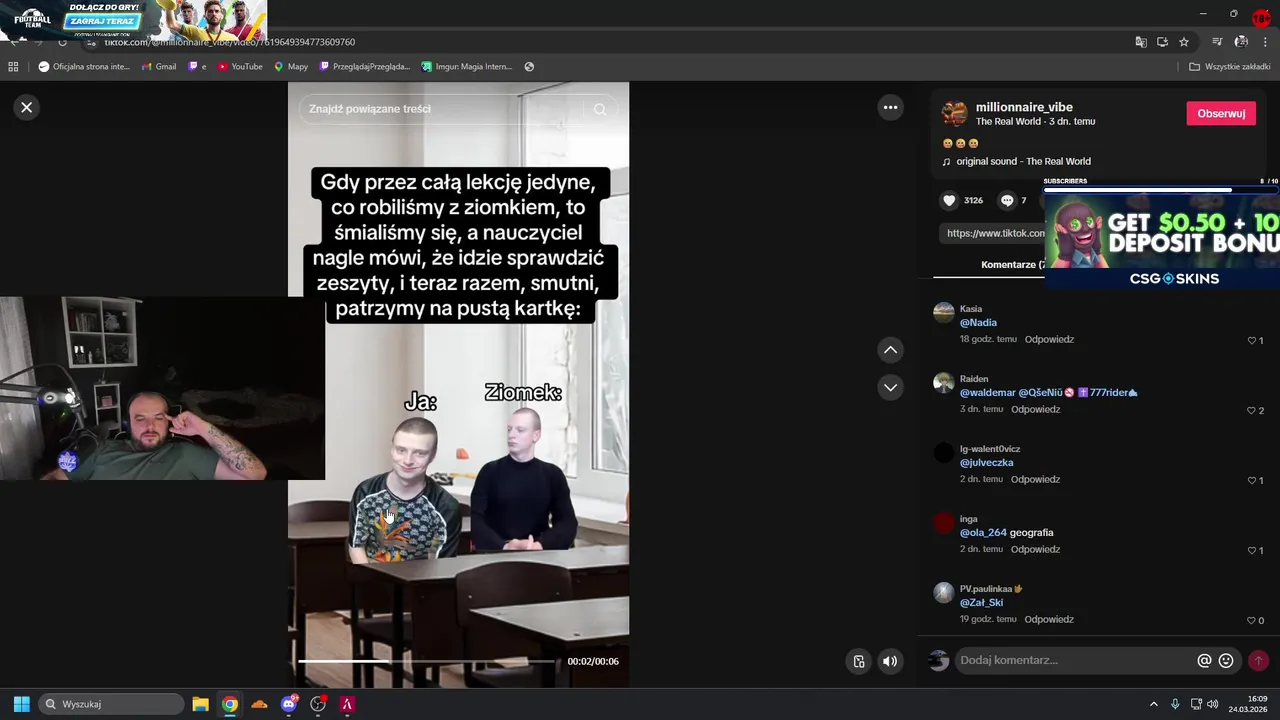Open Kasia's profile avatar
Viewport: 1280px width, 720px height.
[x=944, y=312]
